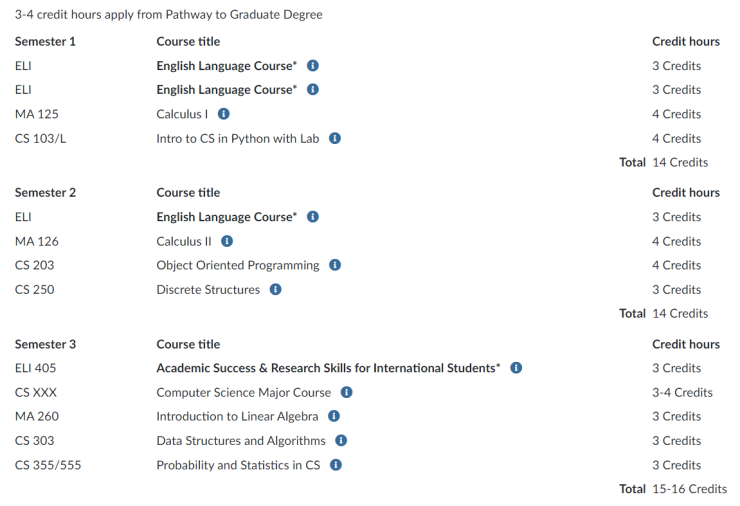
Task: Click the Semester 2 heading
Action: click(x=45, y=193)
